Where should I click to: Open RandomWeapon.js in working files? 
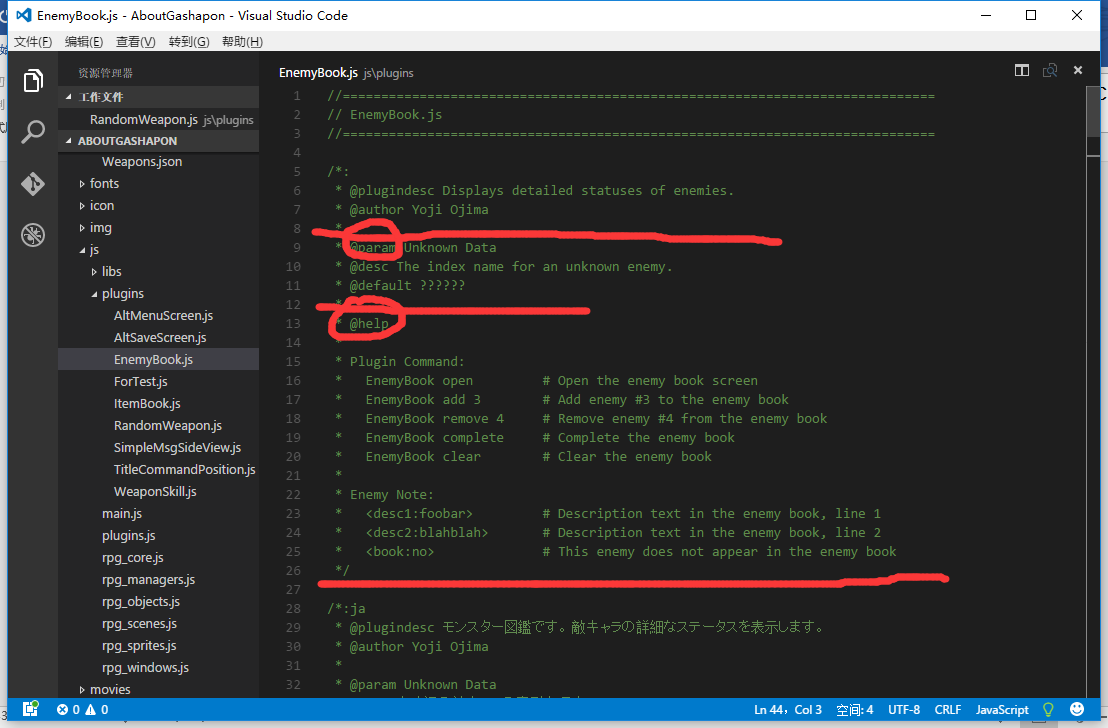(x=158, y=119)
